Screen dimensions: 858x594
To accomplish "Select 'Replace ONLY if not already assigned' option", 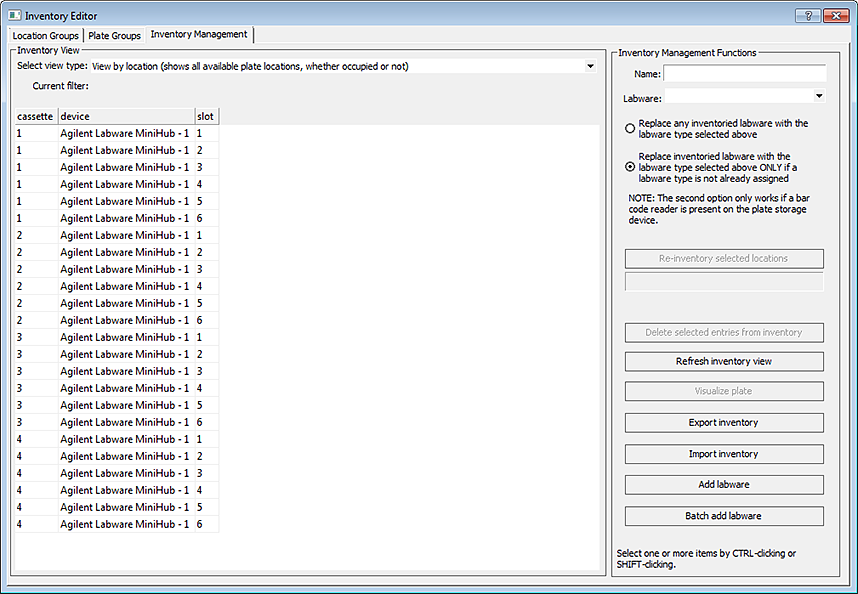I will coord(630,167).
